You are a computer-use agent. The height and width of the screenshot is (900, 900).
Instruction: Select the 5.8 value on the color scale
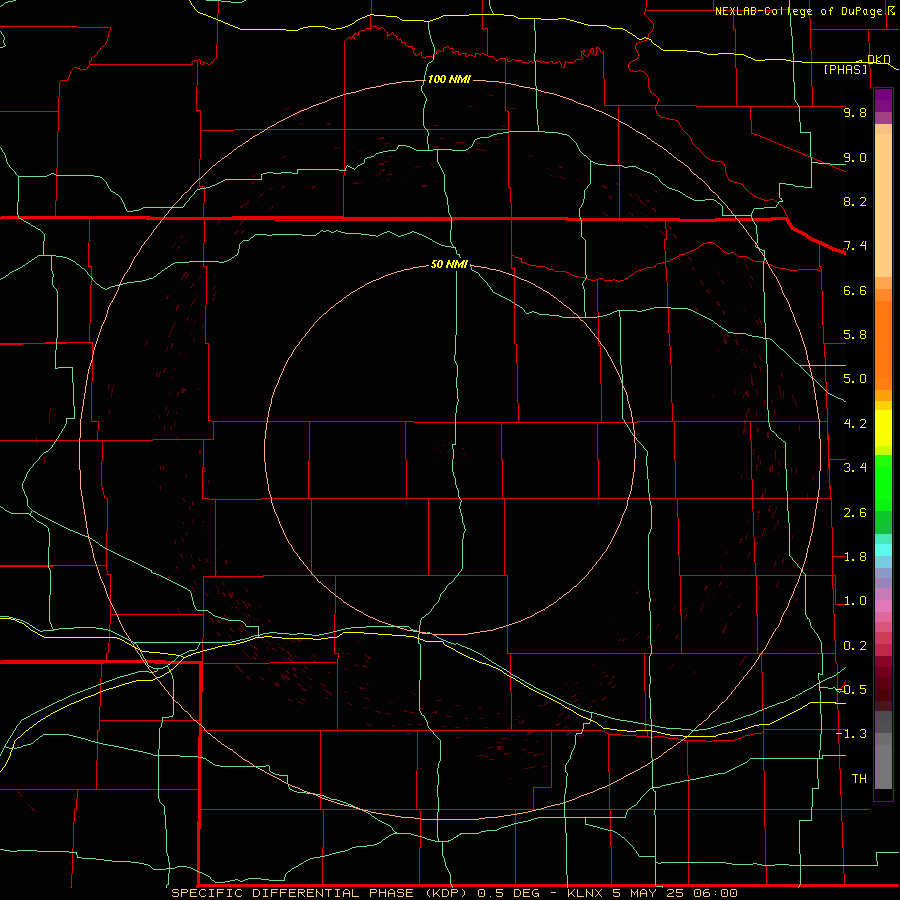pyautogui.click(x=855, y=335)
